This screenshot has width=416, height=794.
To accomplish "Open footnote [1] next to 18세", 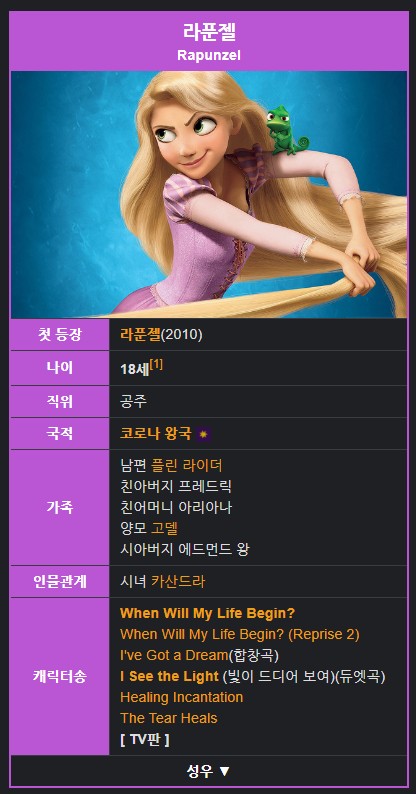I will coord(156,365).
